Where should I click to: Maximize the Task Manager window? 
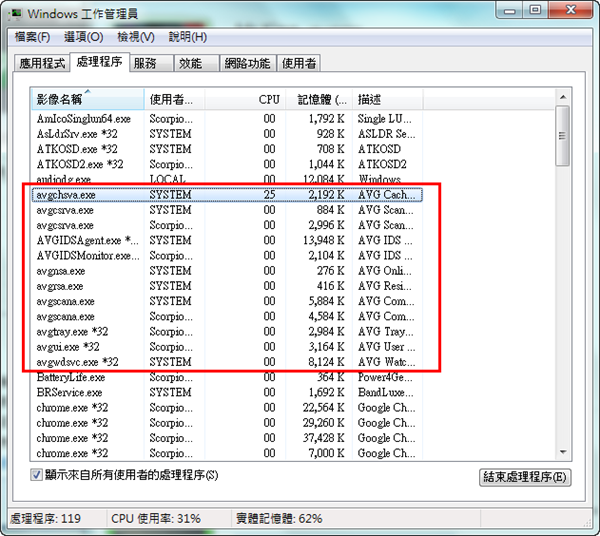[x=535, y=10]
